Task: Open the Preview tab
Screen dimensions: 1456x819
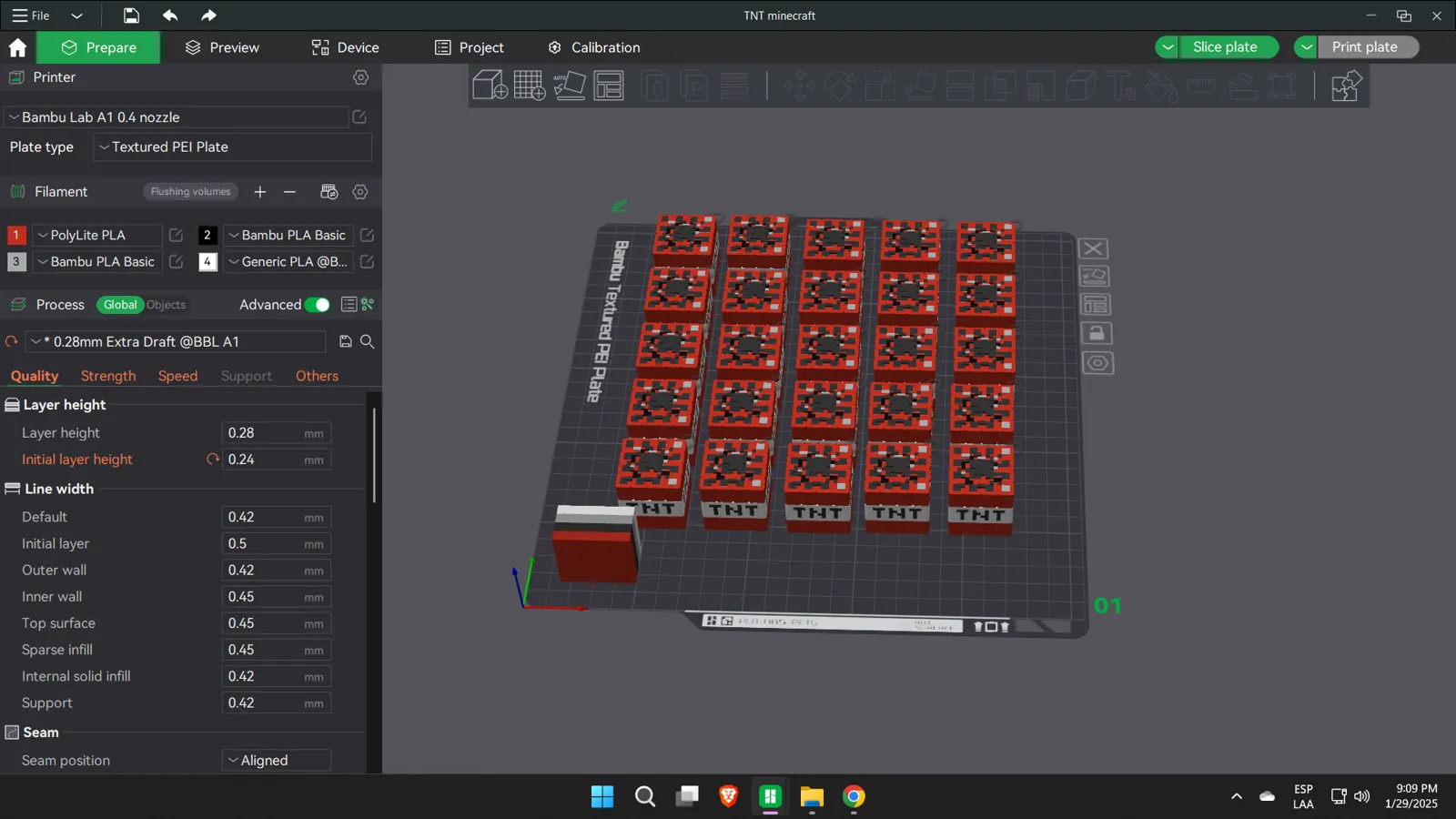Action: click(222, 47)
